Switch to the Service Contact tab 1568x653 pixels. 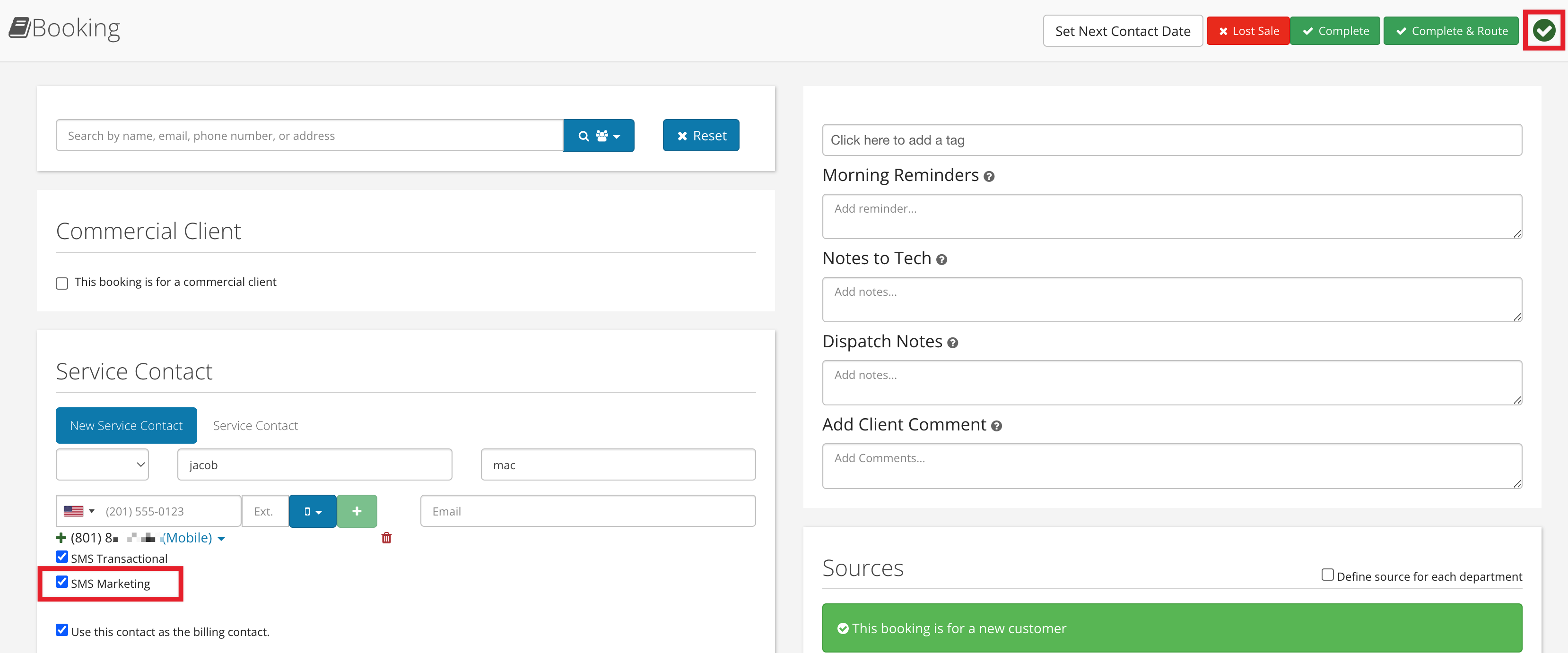point(255,426)
